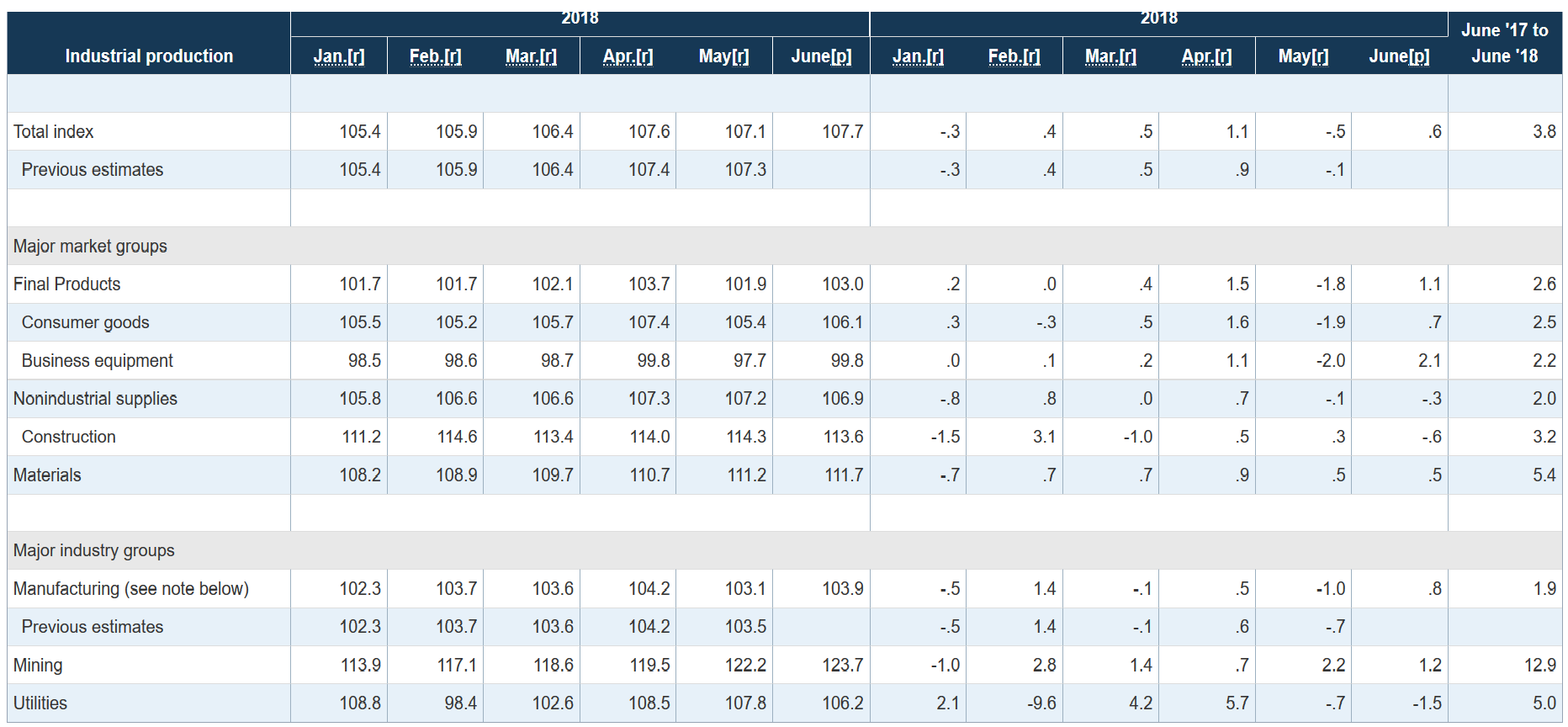Image resolution: width=1568 pixels, height=727 pixels.
Task: Select the Business equipment row label
Action: pos(97,361)
